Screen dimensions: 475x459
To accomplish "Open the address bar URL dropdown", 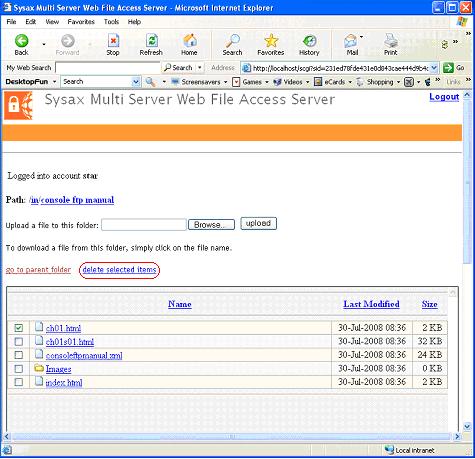I will (x=434, y=68).
